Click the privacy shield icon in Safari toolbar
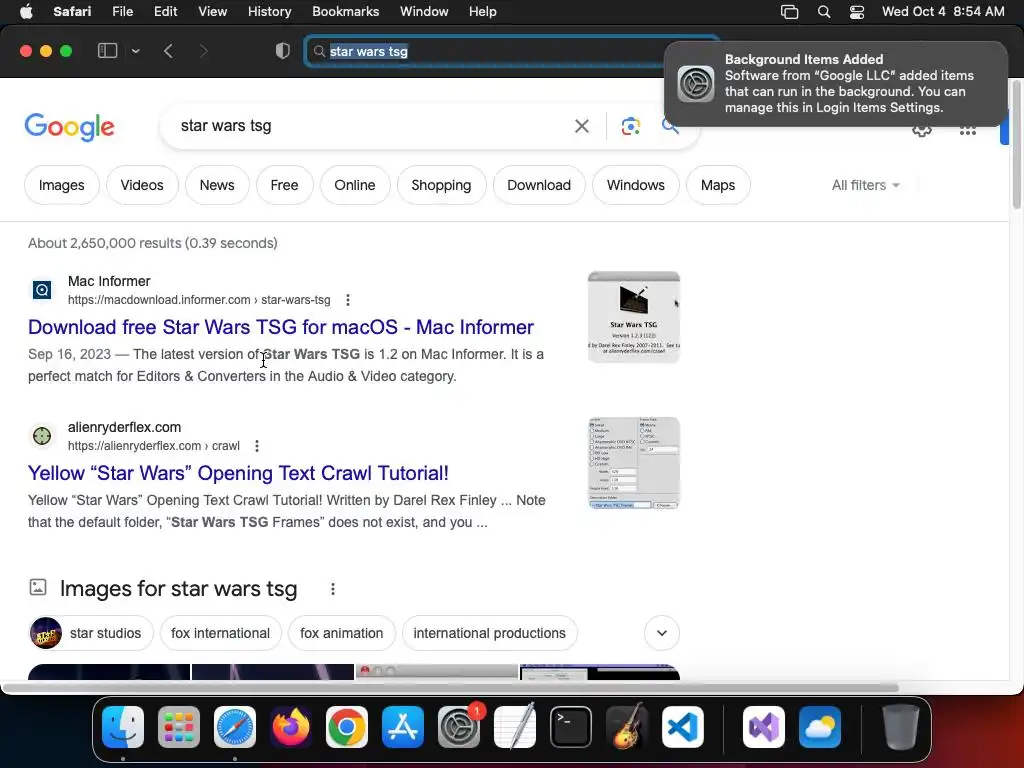 283,51
